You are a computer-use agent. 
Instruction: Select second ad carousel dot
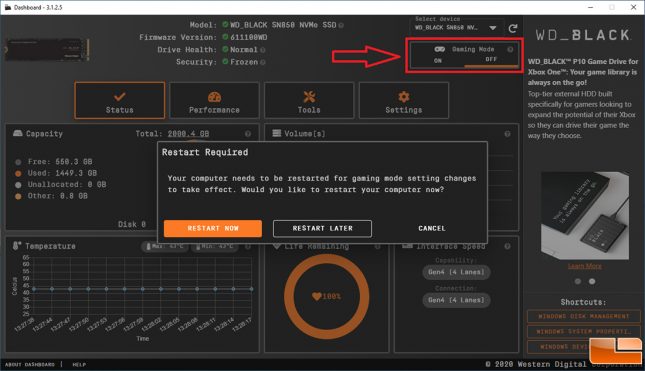pyautogui.click(x=592, y=281)
